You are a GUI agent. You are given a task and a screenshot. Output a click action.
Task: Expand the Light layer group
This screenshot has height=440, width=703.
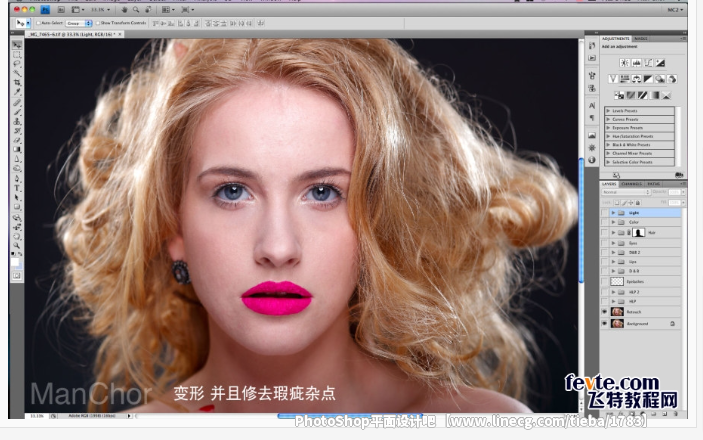tap(613, 213)
